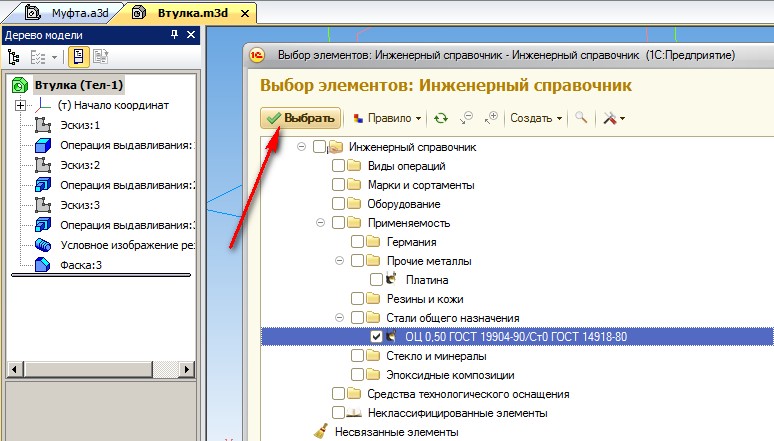774x441 pixels.
Task: Open the Создать dropdown menu
Action: coord(536,118)
